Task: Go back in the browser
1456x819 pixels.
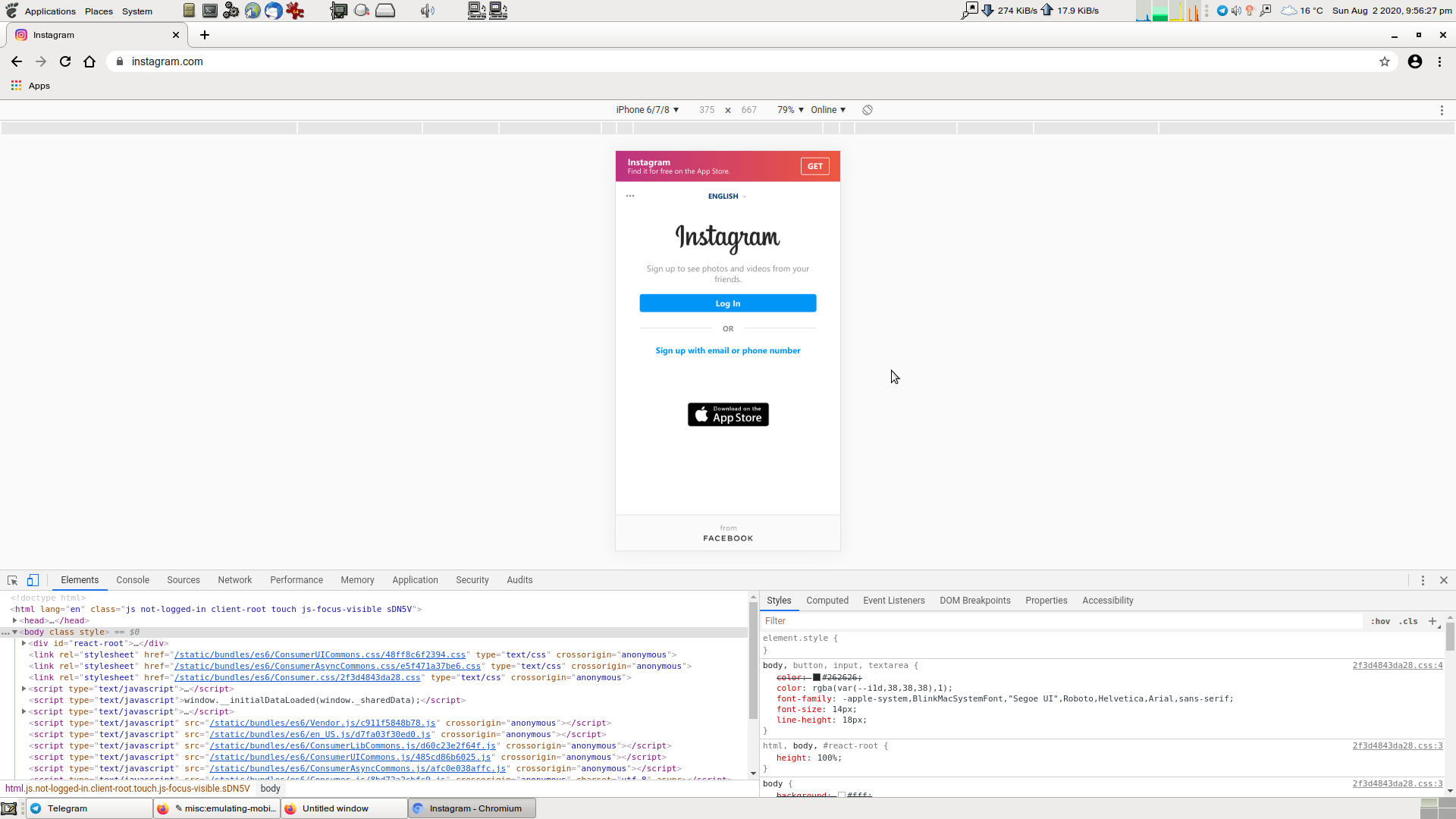Action: (17, 61)
